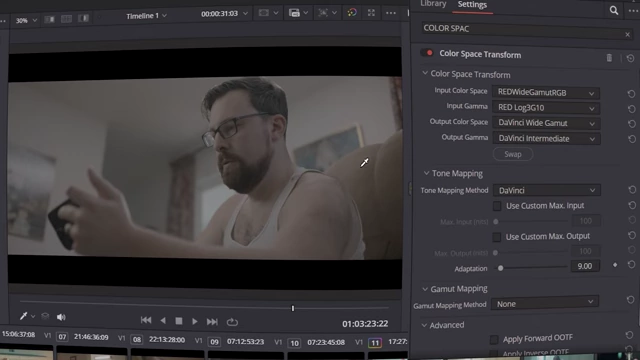Open the Output Color Space dropdown
Screen dimensions: 640x360
coord(546,123)
